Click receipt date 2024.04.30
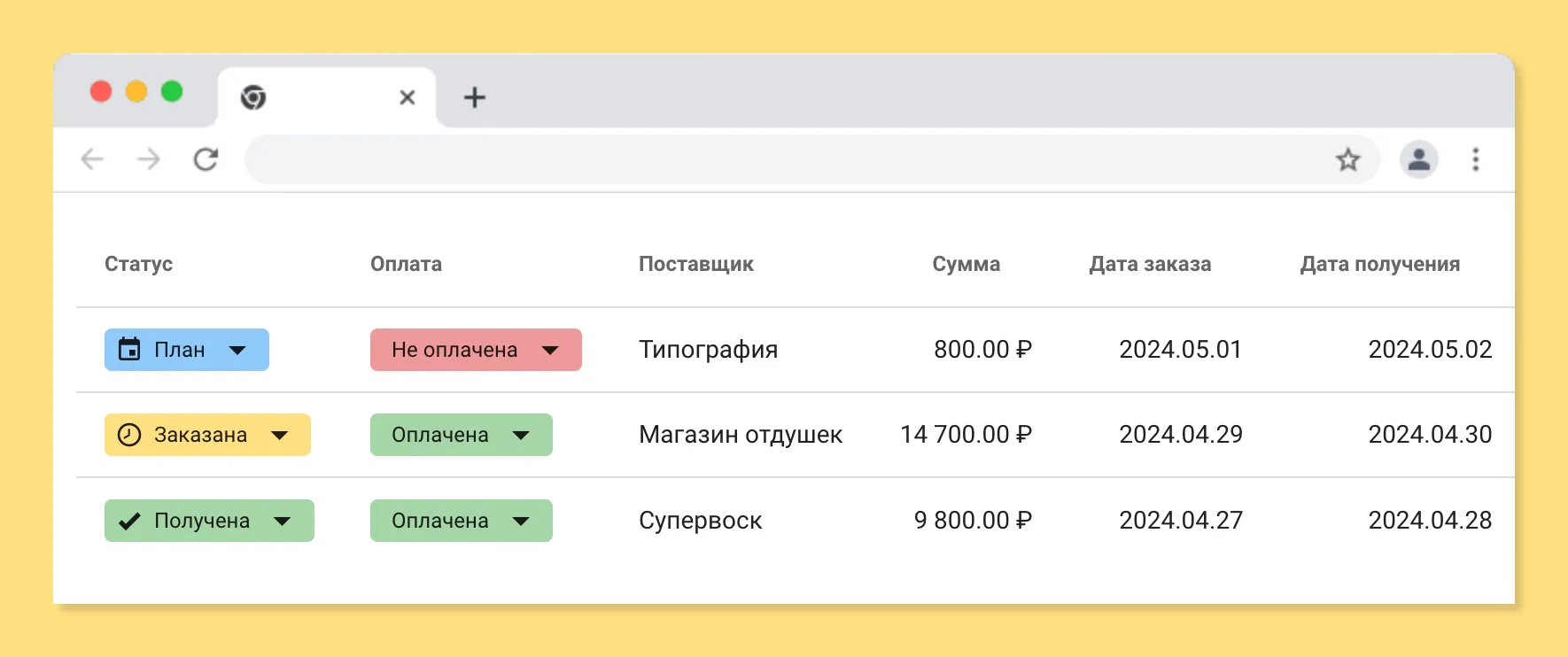Image resolution: width=1568 pixels, height=657 pixels. 1431,435
